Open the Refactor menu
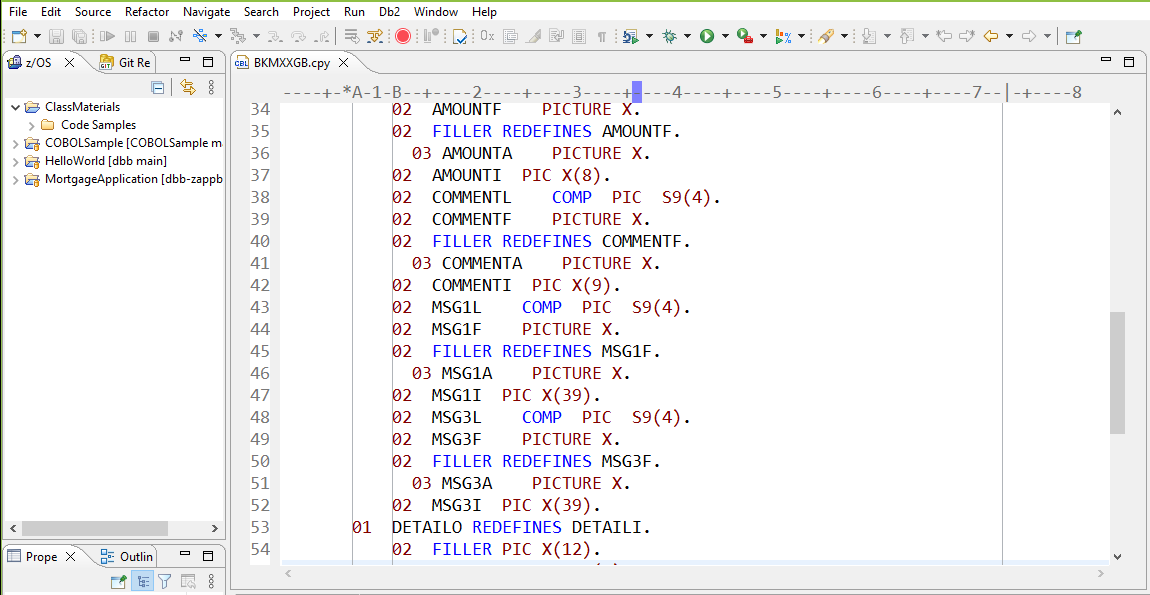This screenshot has width=1150, height=595. pos(147,12)
